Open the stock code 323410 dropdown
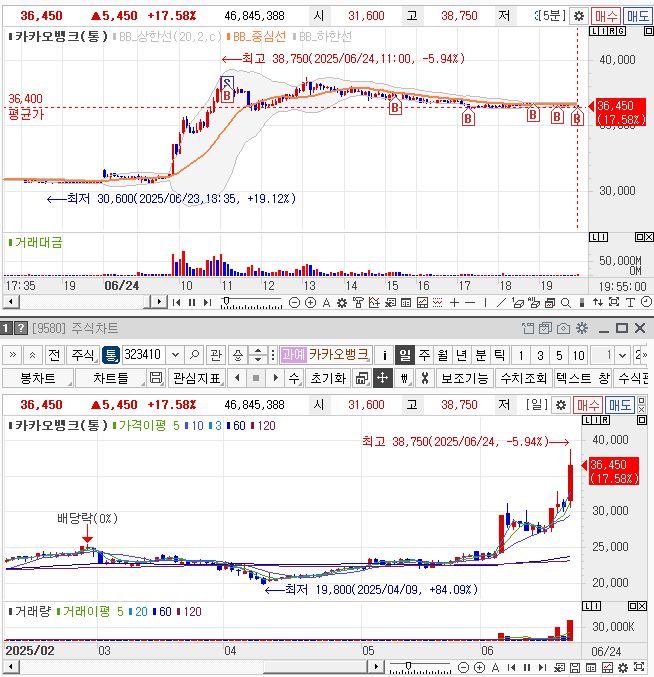 coord(175,355)
